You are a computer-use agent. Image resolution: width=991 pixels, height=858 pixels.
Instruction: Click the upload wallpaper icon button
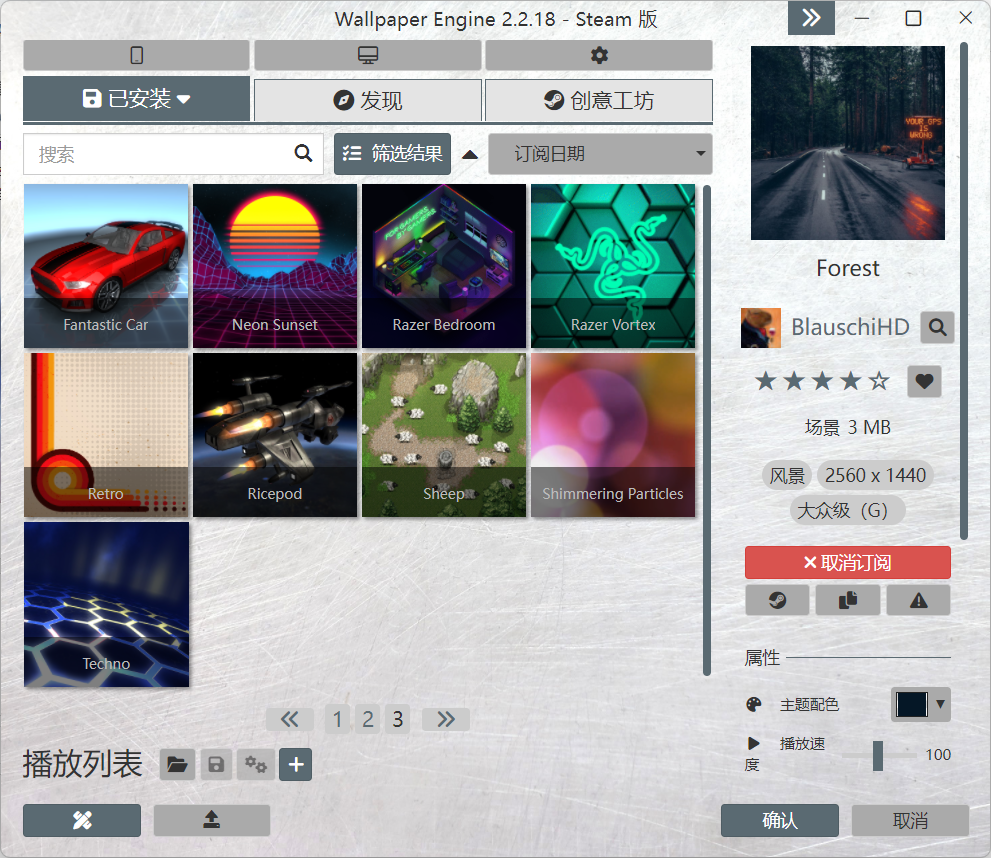tap(211, 820)
